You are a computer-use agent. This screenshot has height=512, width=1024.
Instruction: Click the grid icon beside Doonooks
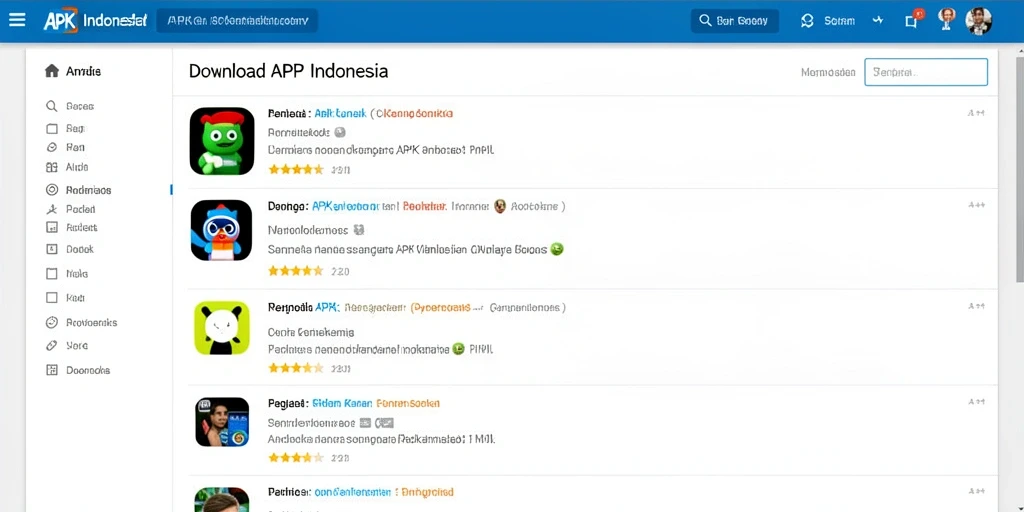tap(52, 370)
